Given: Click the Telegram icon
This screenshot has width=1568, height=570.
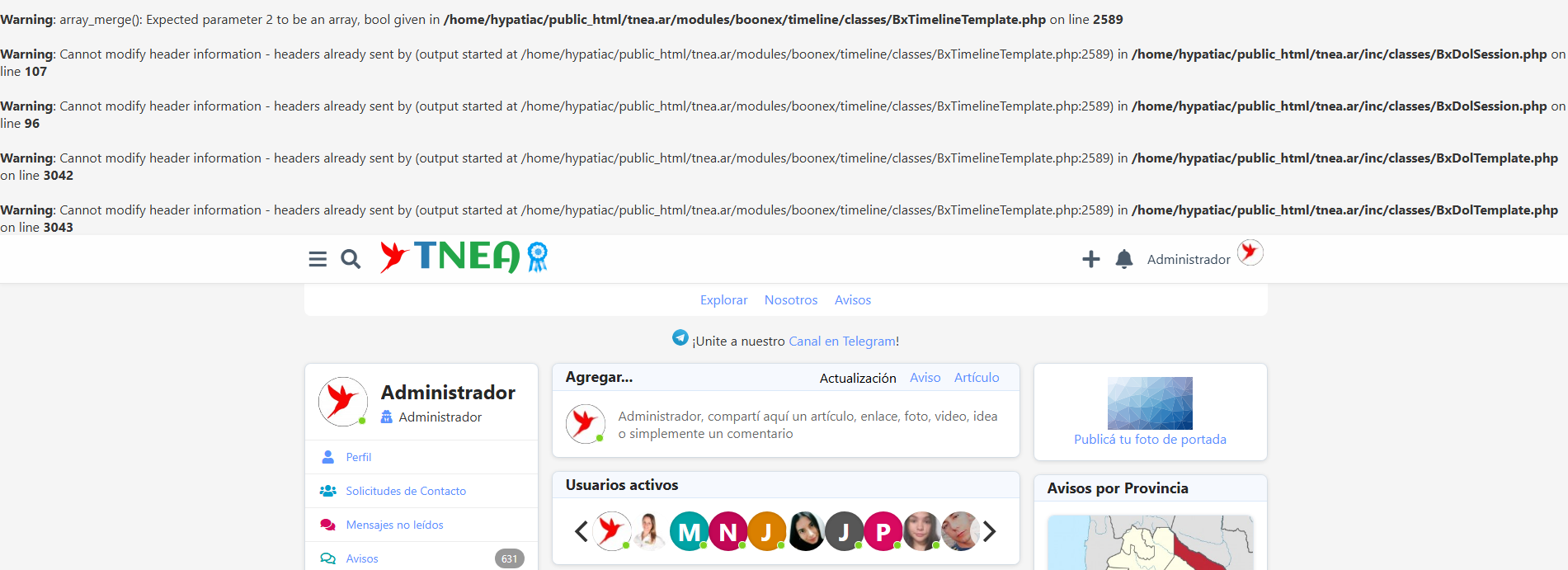Looking at the screenshot, I should 680,338.
